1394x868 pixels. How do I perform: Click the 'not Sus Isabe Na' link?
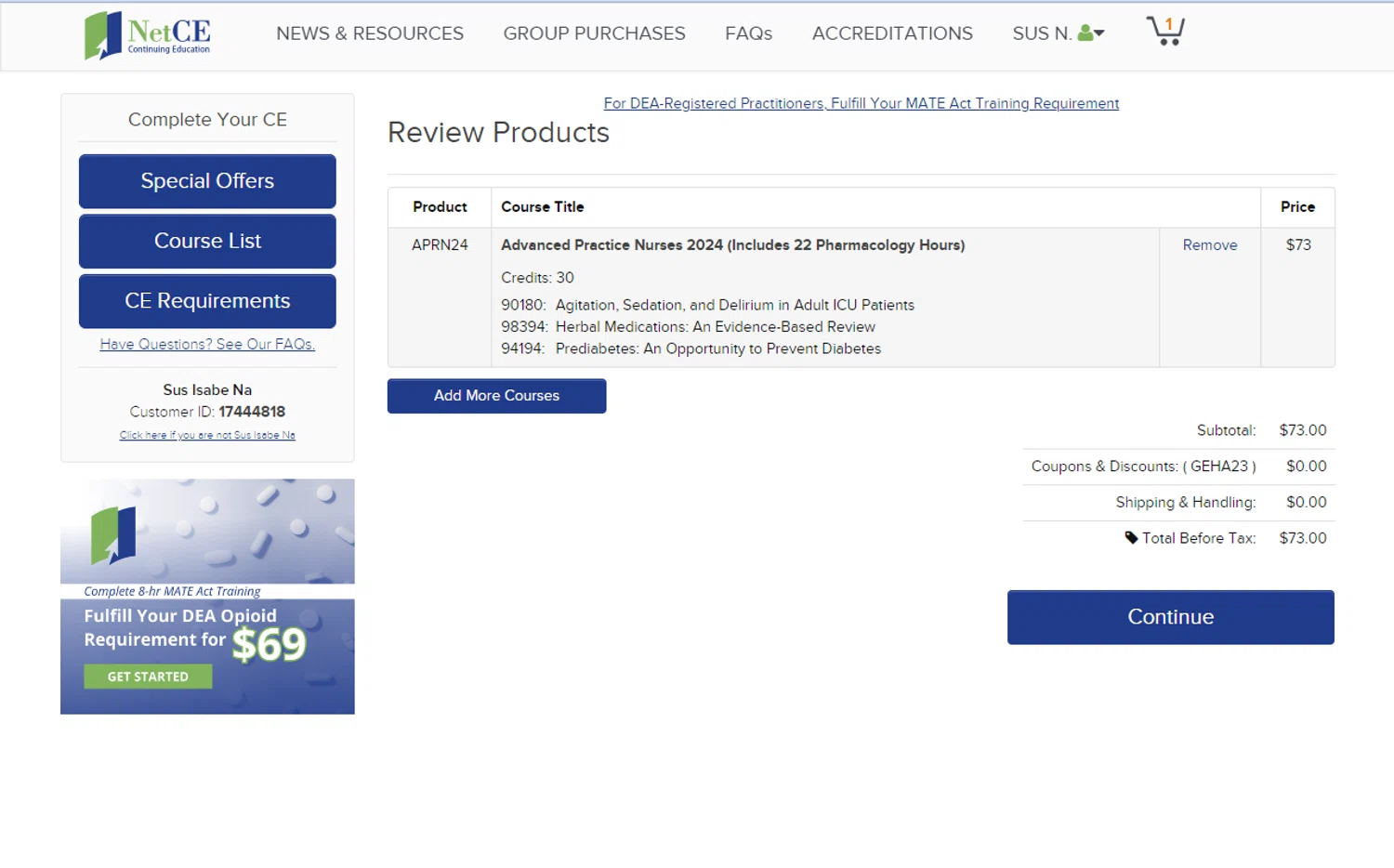(207, 435)
